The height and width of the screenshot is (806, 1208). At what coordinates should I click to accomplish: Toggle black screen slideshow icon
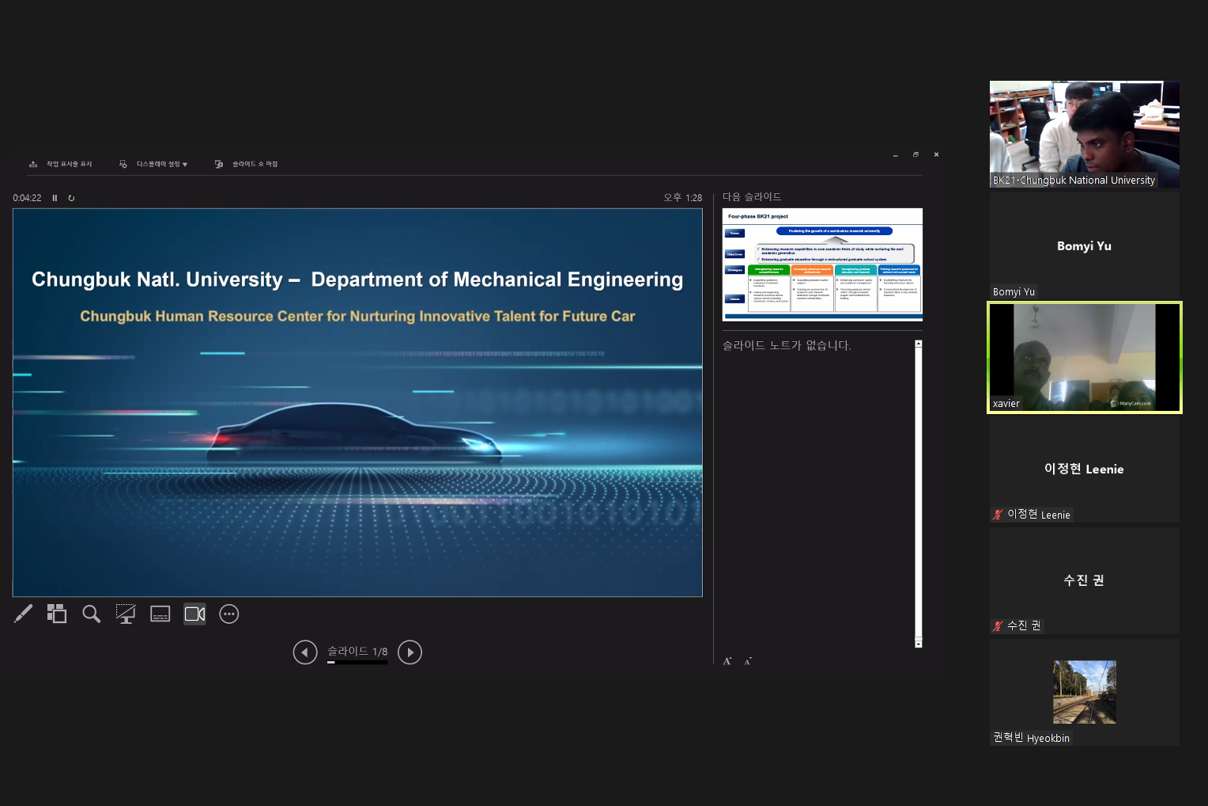pos(125,614)
